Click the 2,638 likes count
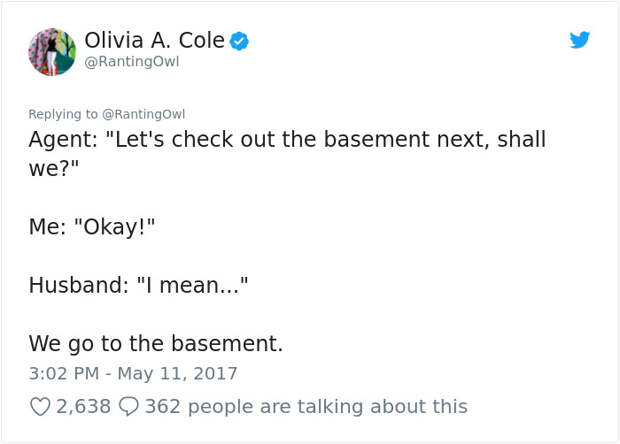The height and width of the screenshot is (444, 620). point(83,406)
